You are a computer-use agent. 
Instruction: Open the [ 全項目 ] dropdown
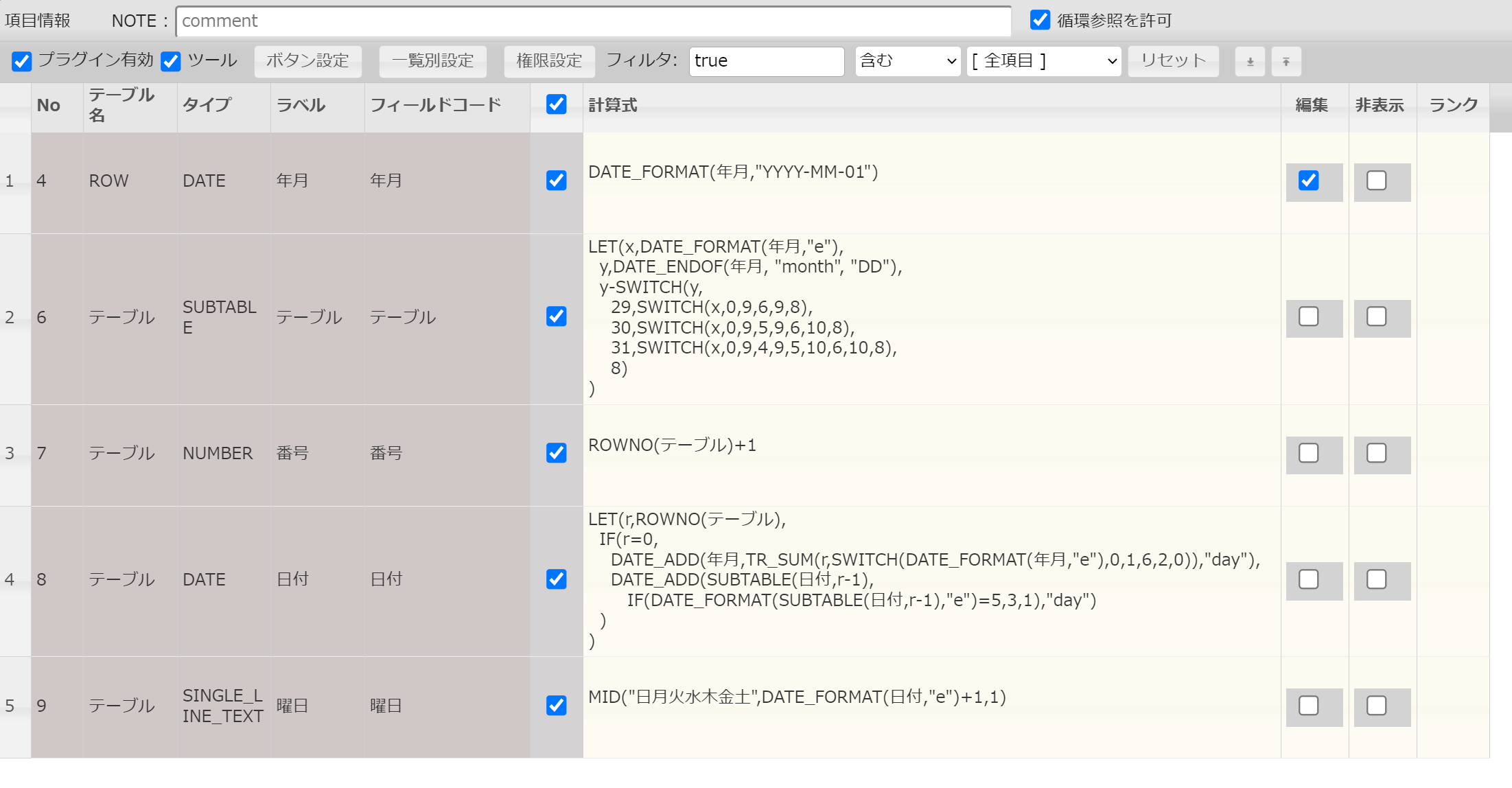coord(1043,61)
